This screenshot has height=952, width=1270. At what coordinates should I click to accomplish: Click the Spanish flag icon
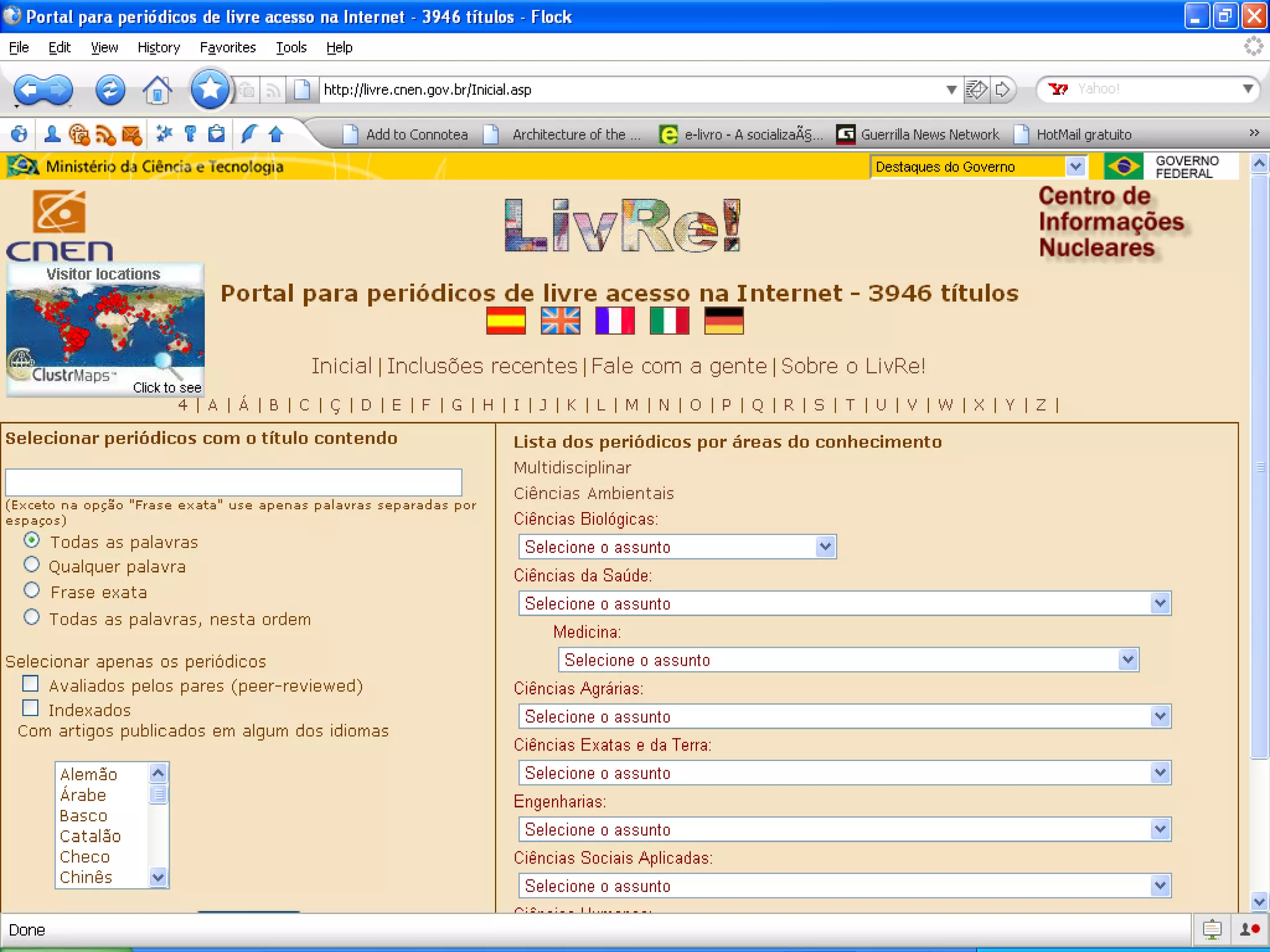[505, 320]
